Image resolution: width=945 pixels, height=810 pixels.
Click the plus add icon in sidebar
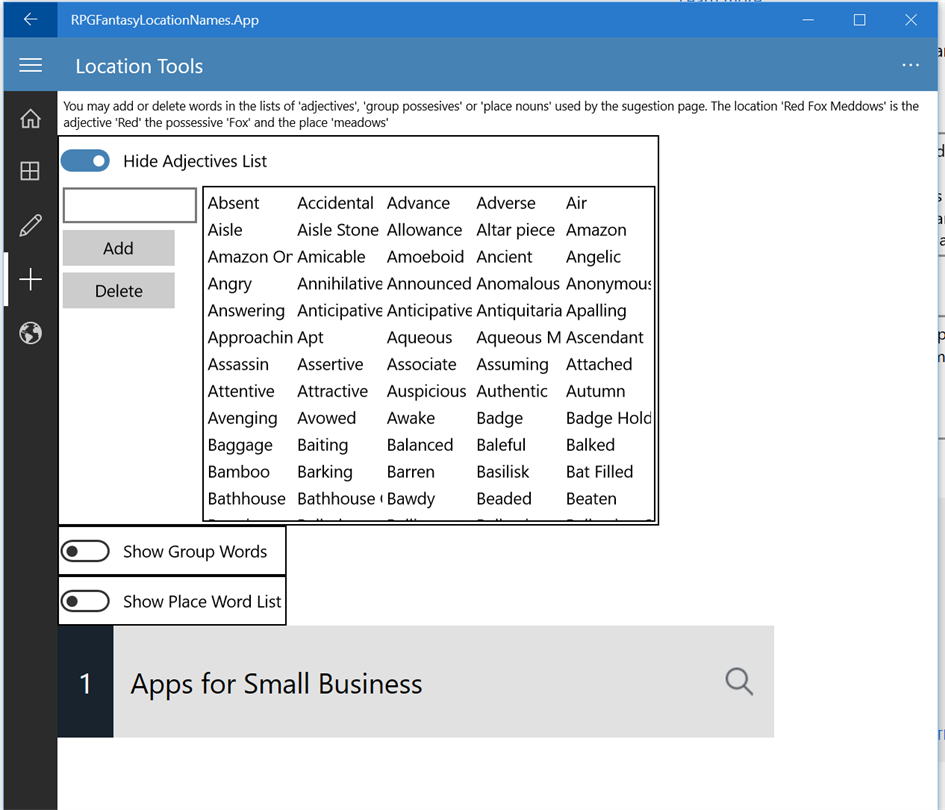(x=30, y=279)
